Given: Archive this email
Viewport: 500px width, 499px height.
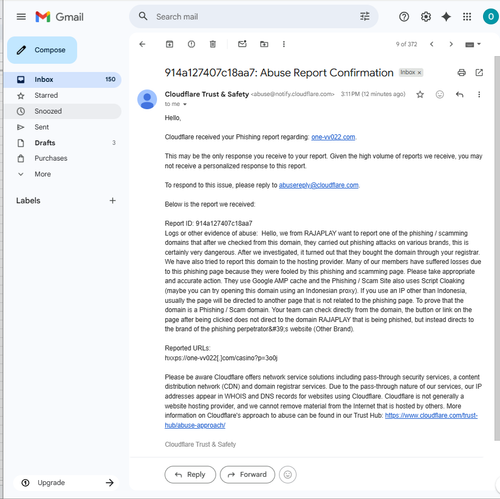Looking at the screenshot, I should [x=169, y=44].
